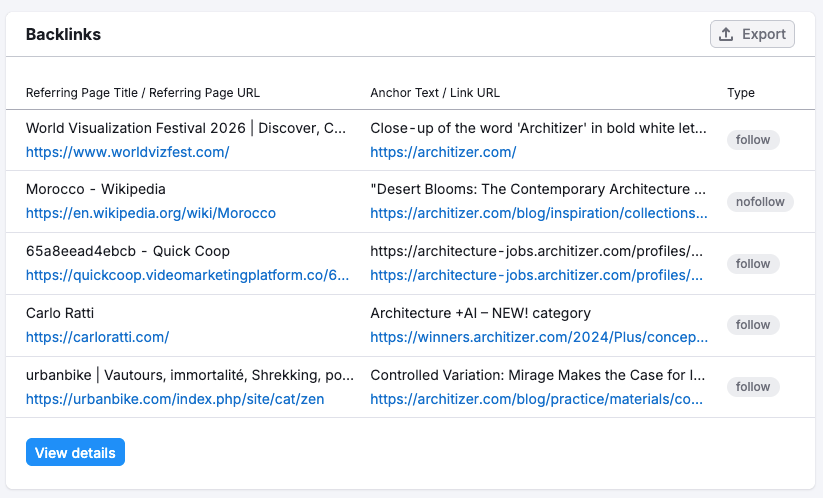Click the follow badge in World Visualization Festival row
Viewport: 823px width, 498px height.
click(x=752, y=140)
